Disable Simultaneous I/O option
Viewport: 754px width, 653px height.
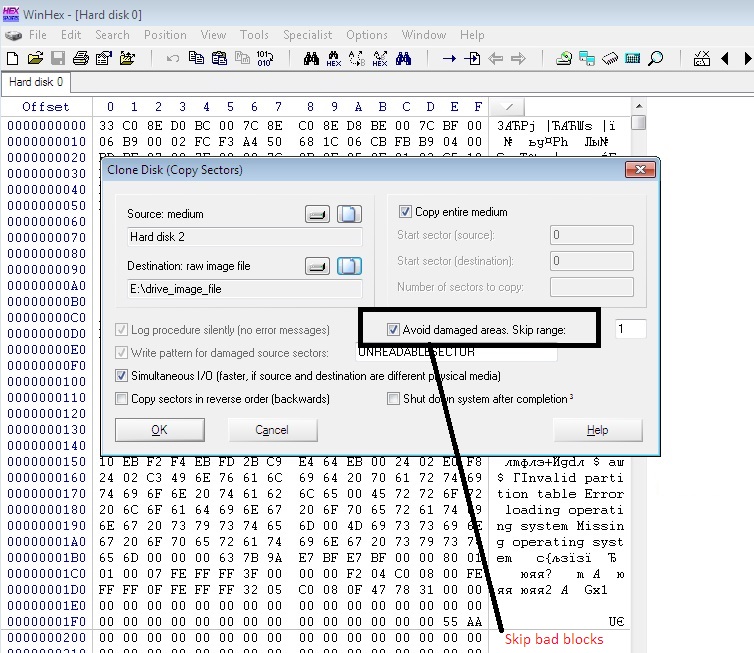click(122, 376)
